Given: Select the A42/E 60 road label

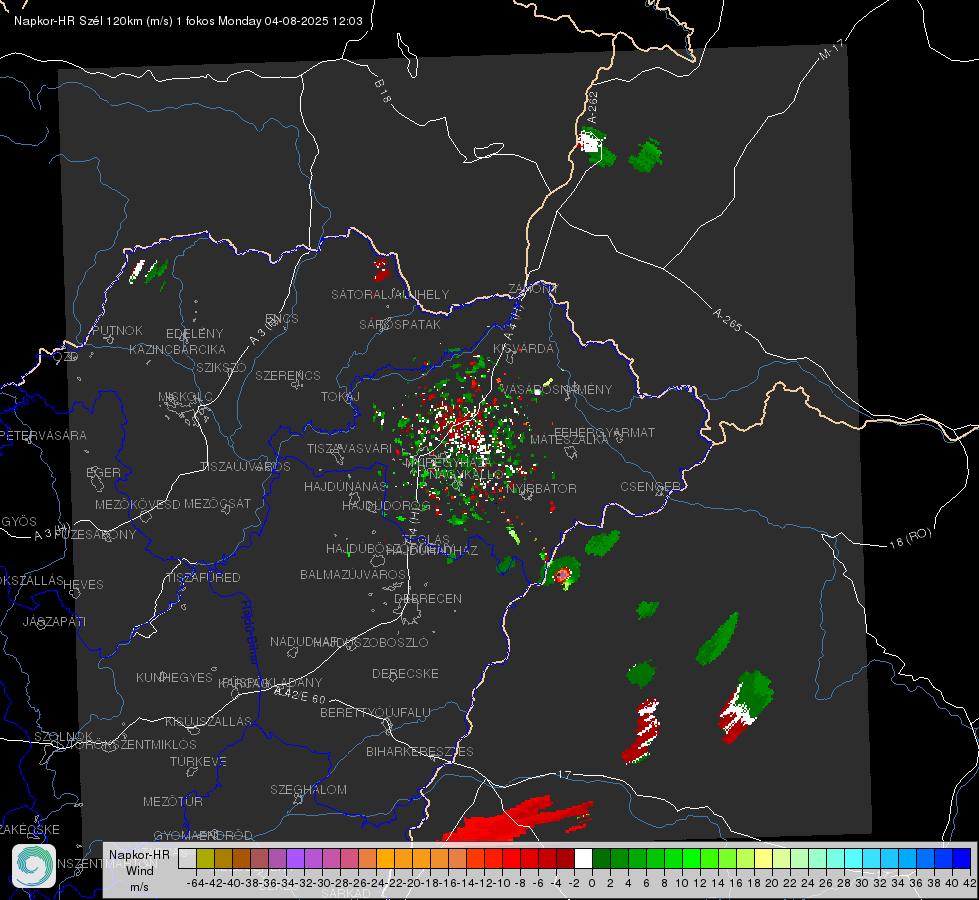Looking at the screenshot, I should [300, 696].
